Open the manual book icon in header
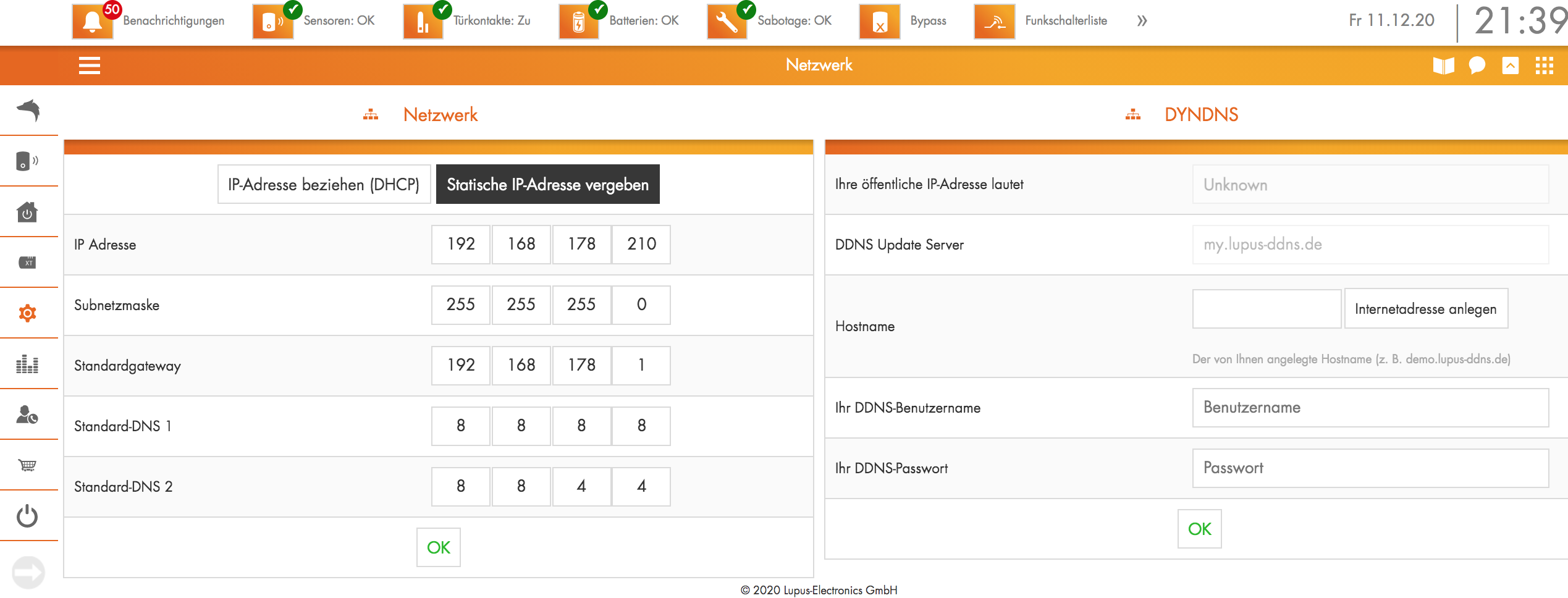This screenshot has height=598, width=1568. [1443, 65]
